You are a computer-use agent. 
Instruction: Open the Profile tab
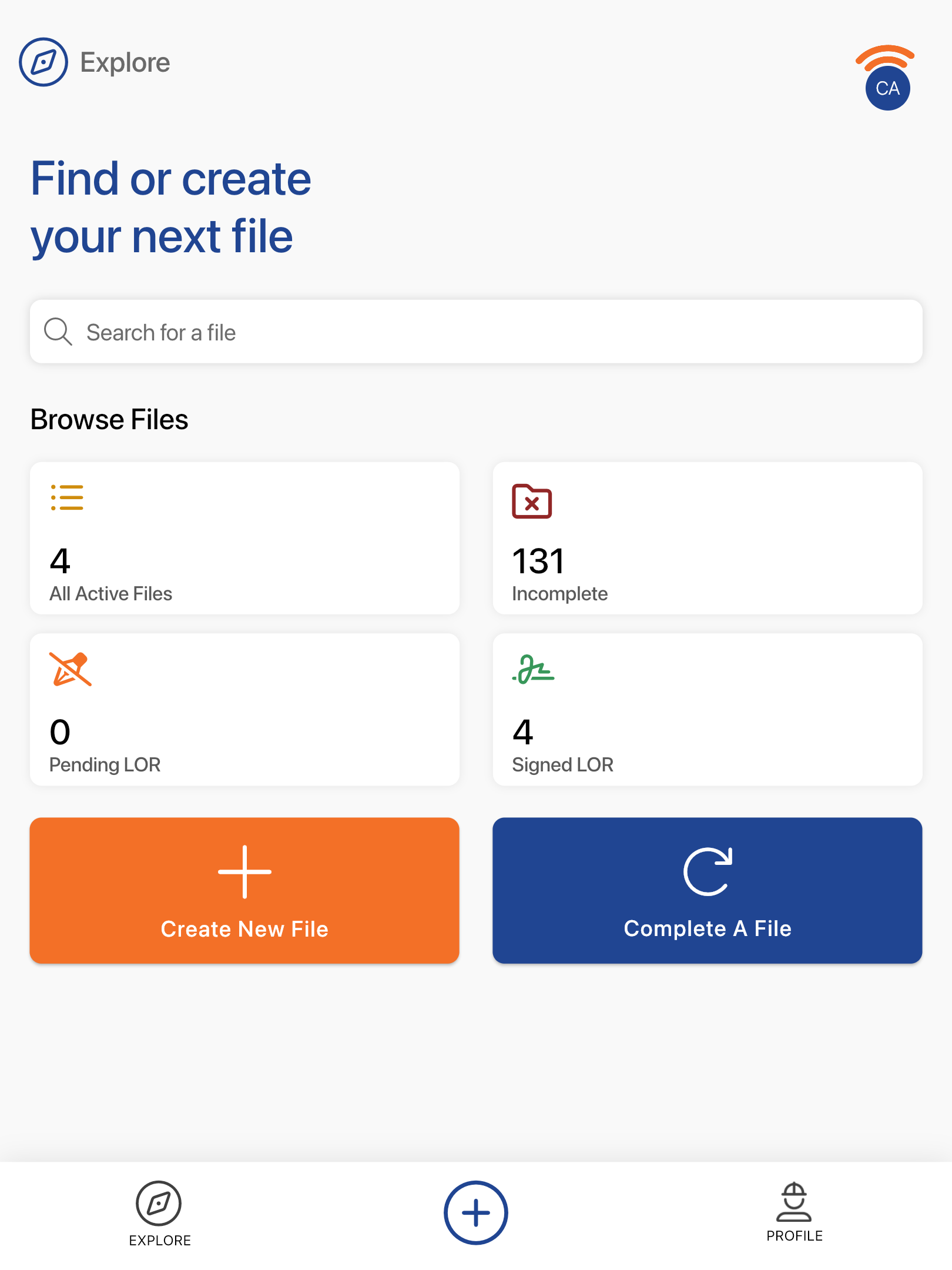point(794,1211)
